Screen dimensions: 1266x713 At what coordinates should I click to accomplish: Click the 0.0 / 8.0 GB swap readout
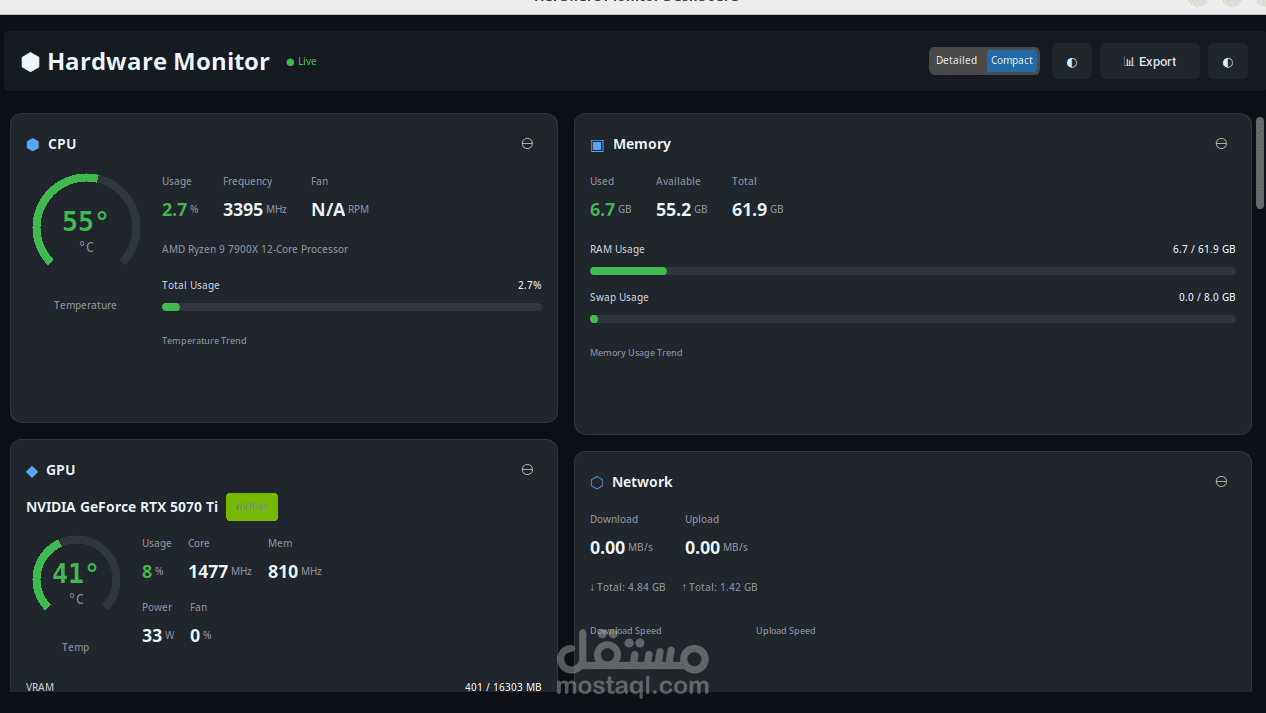[1207, 297]
